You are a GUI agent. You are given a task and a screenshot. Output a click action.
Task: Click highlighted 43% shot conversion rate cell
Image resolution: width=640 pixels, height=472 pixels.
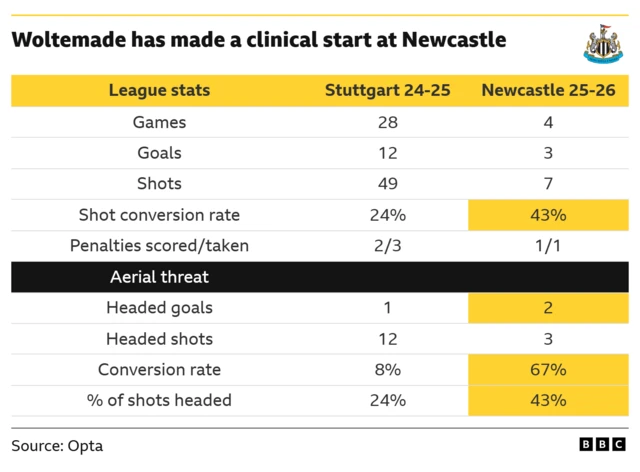548,215
